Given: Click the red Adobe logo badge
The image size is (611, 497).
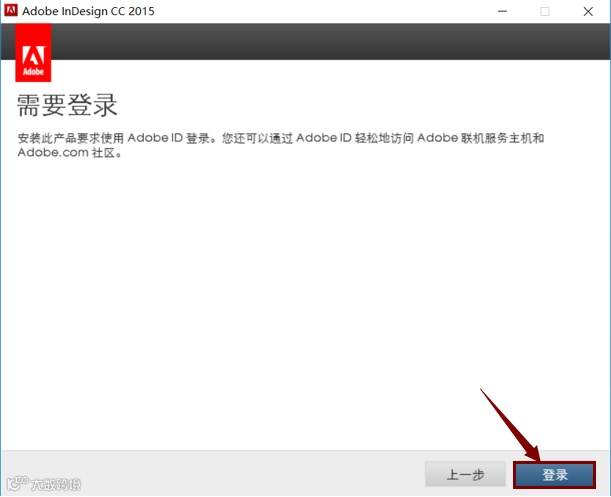Looking at the screenshot, I should 33,53.
